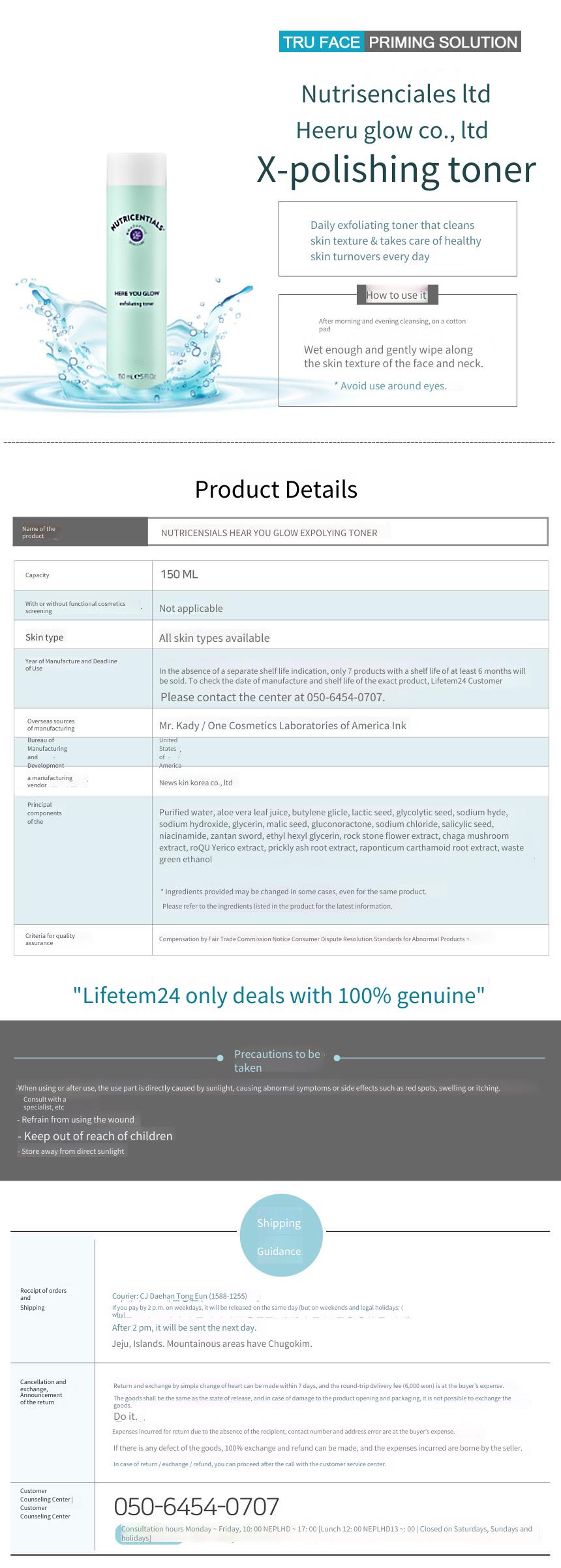Screen dimensions: 561x1568
Task: Click the consultation hours highlighted text
Action: tap(327, 1533)
